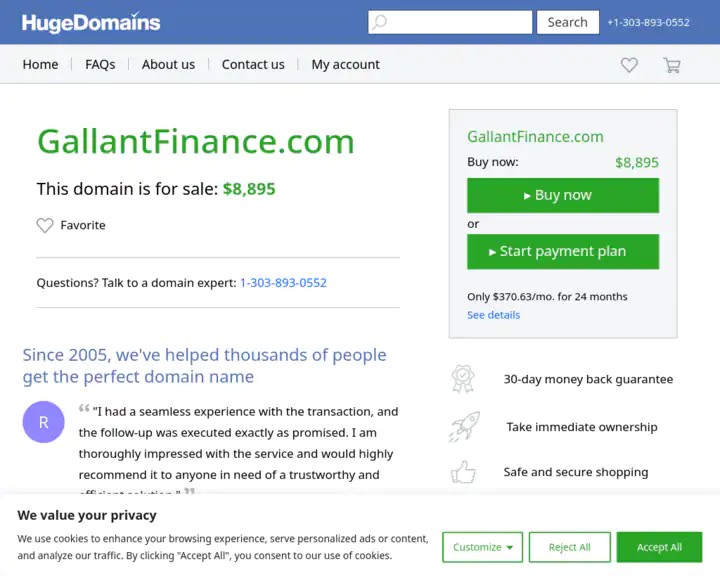Click the money back guarantee badge icon

tap(463, 379)
